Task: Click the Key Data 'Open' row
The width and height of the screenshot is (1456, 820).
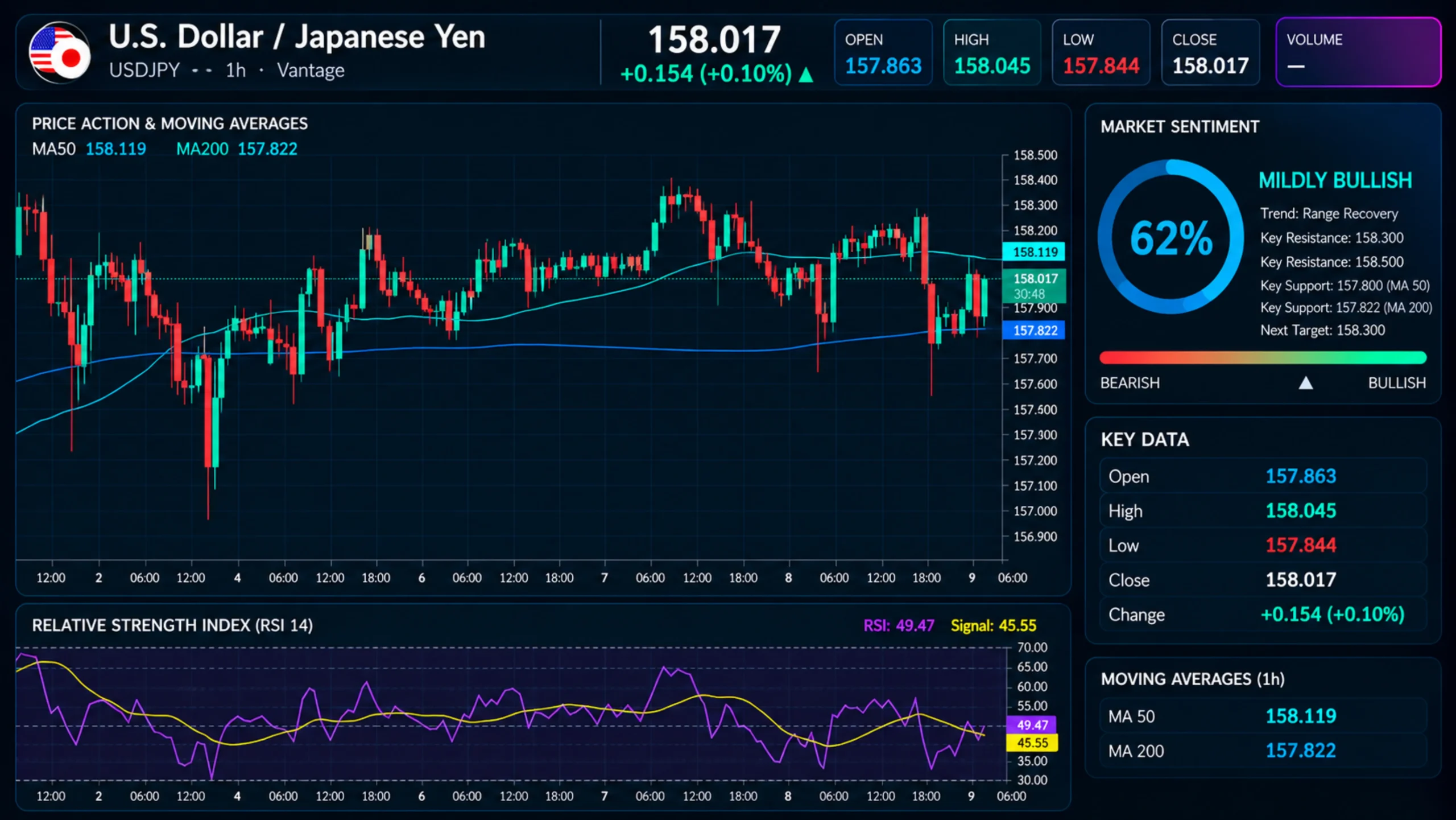Action: (x=1263, y=476)
